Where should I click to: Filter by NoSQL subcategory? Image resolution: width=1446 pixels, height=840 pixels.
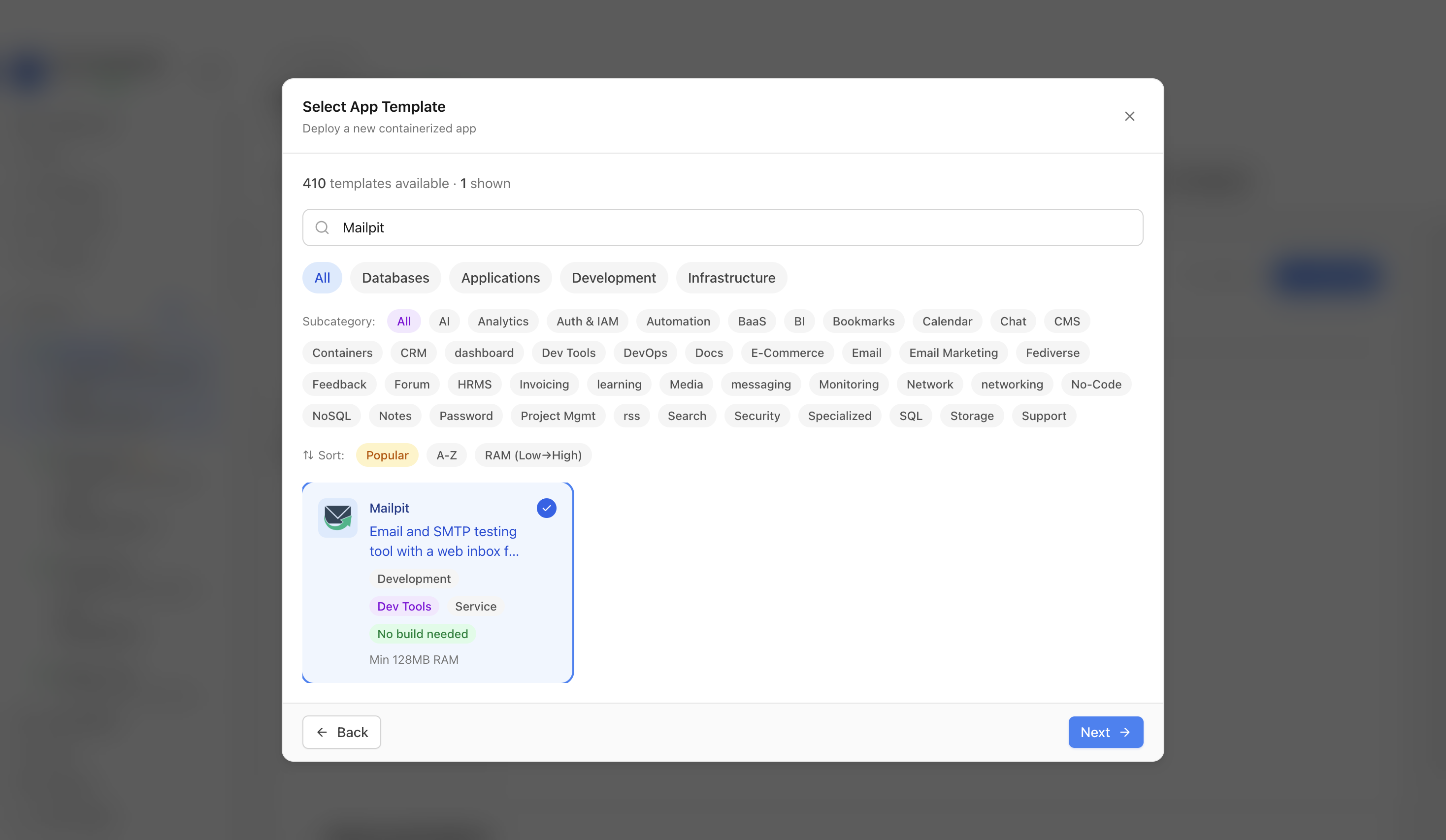click(331, 416)
